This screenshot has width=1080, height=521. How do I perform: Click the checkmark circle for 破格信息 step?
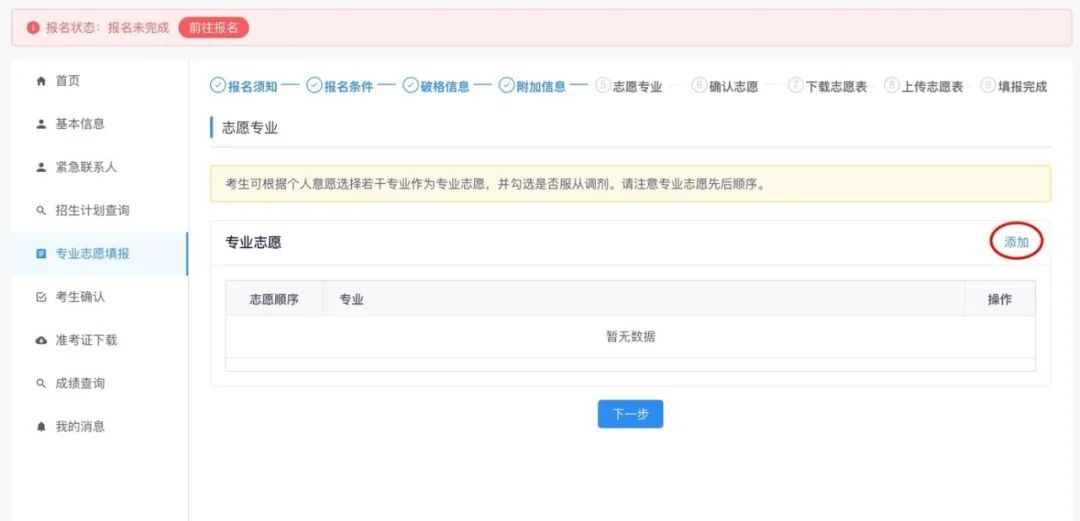pos(411,85)
